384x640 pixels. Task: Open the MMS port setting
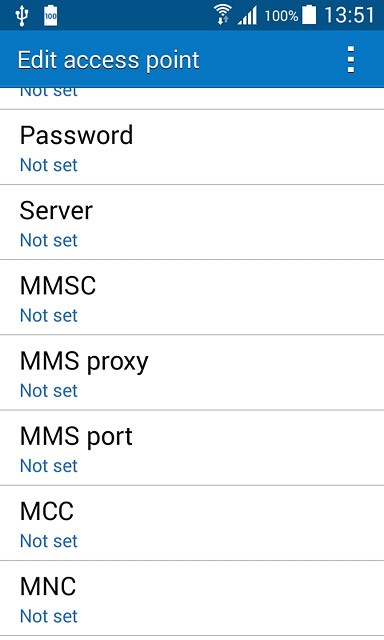point(192,448)
